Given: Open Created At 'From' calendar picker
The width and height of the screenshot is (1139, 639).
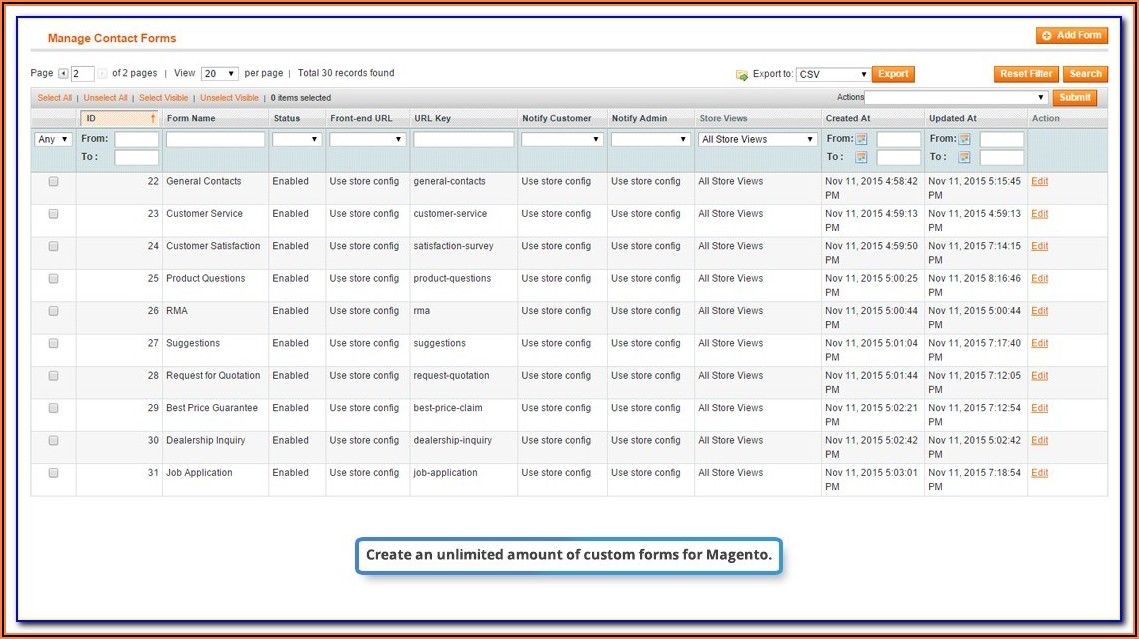Looking at the screenshot, I should 861,140.
